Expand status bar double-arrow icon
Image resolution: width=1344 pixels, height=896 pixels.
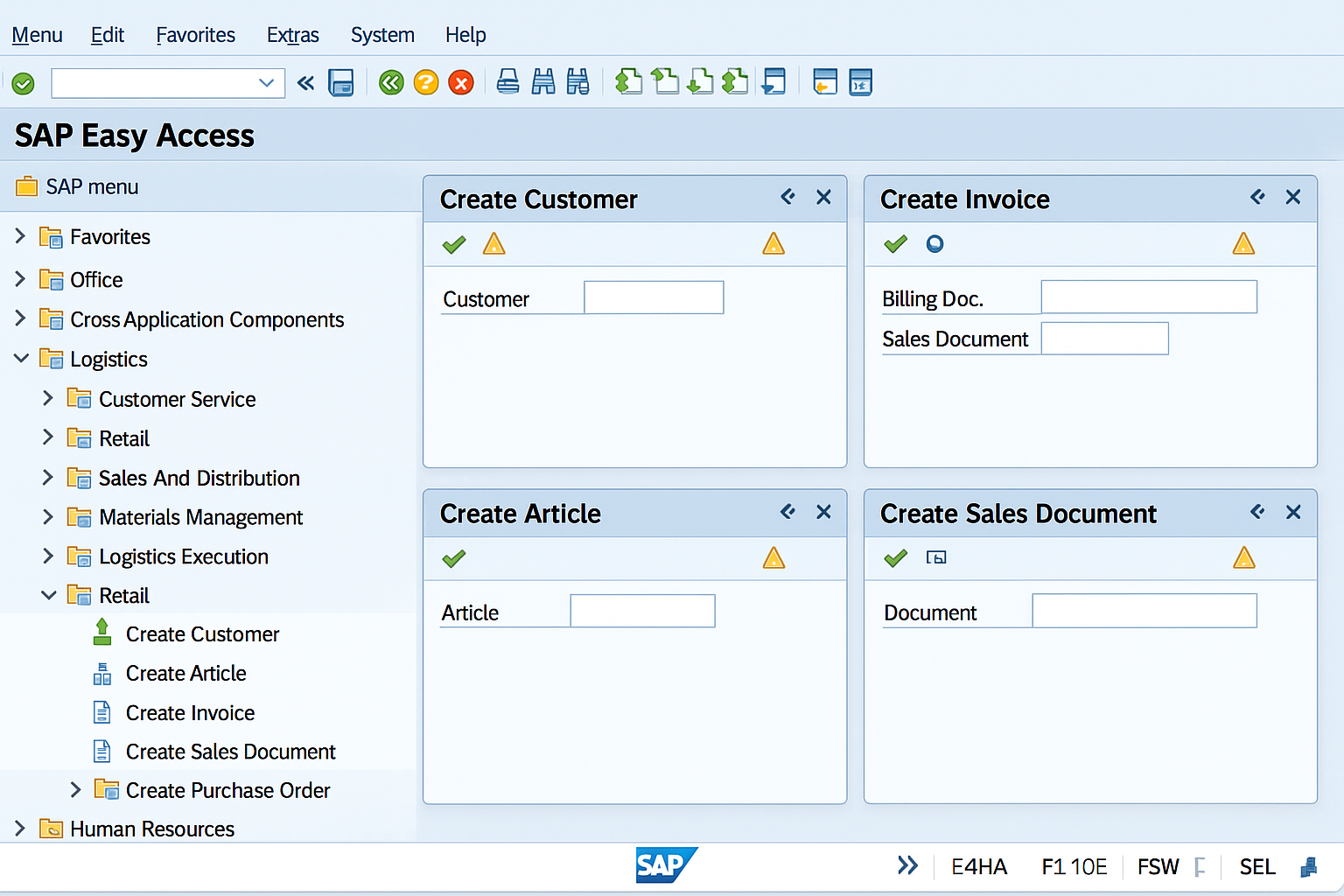click(907, 865)
